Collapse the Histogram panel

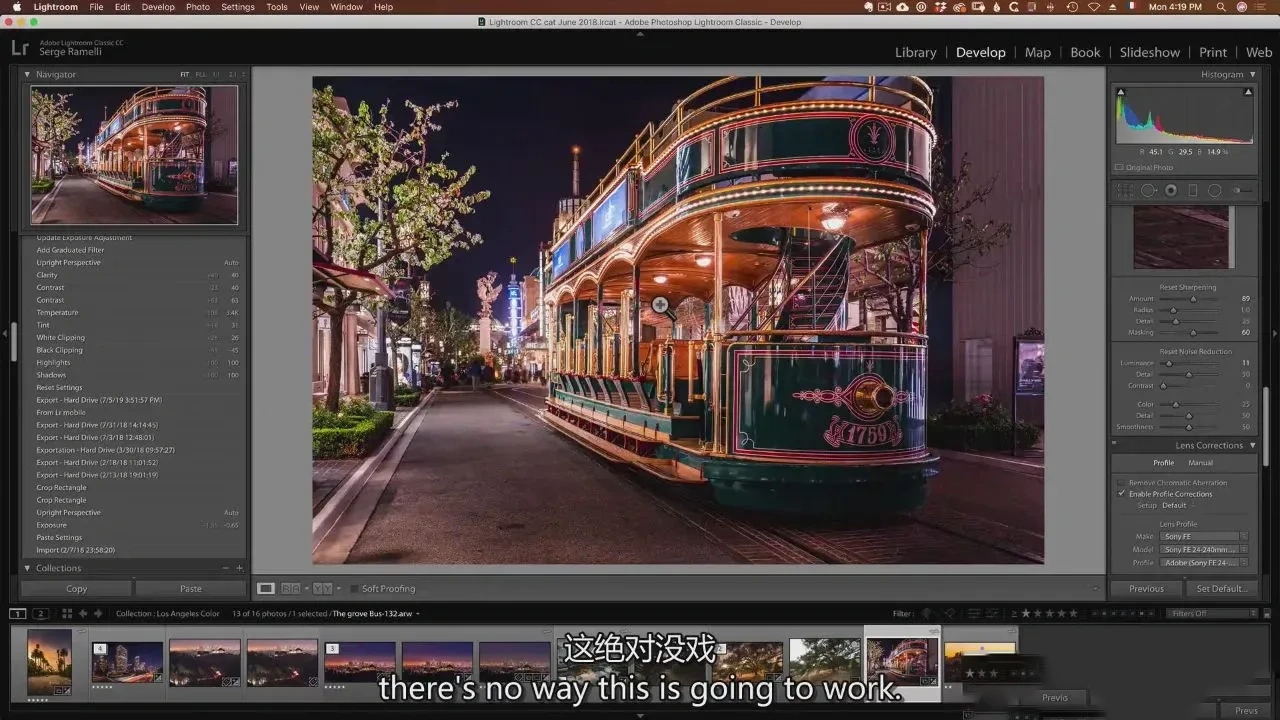[1252, 74]
